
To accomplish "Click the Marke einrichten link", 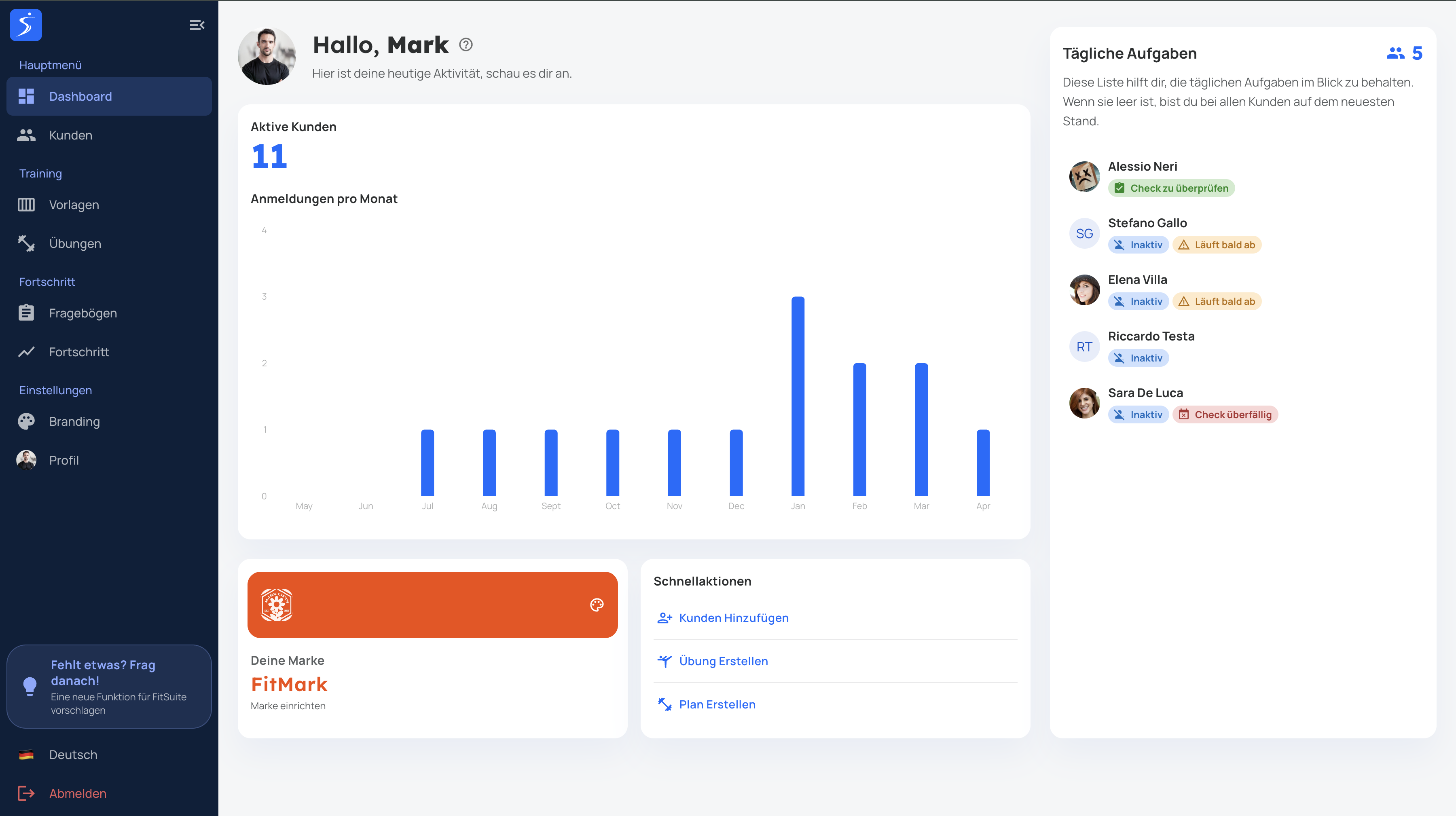I will 288,706.
